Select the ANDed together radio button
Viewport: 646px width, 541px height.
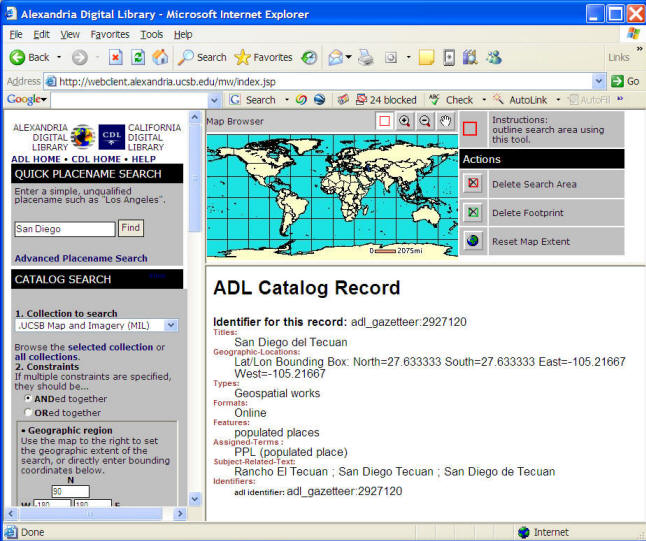[28, 398]
